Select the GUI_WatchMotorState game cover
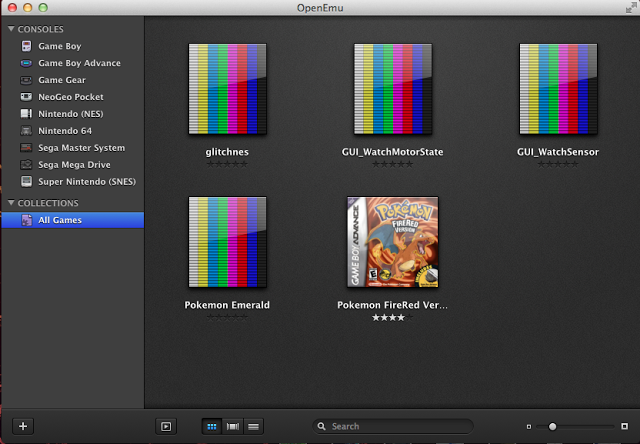640x444 pixels. (x=393, y=89)
